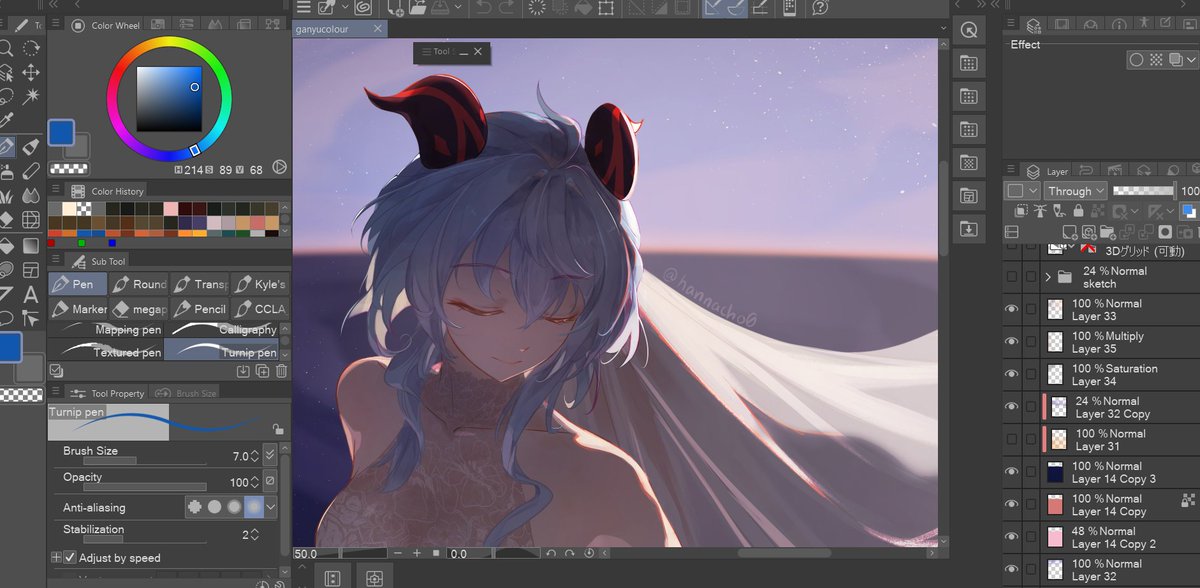
Task: Select the Gradient tool
Action: (x=31, y=245)
